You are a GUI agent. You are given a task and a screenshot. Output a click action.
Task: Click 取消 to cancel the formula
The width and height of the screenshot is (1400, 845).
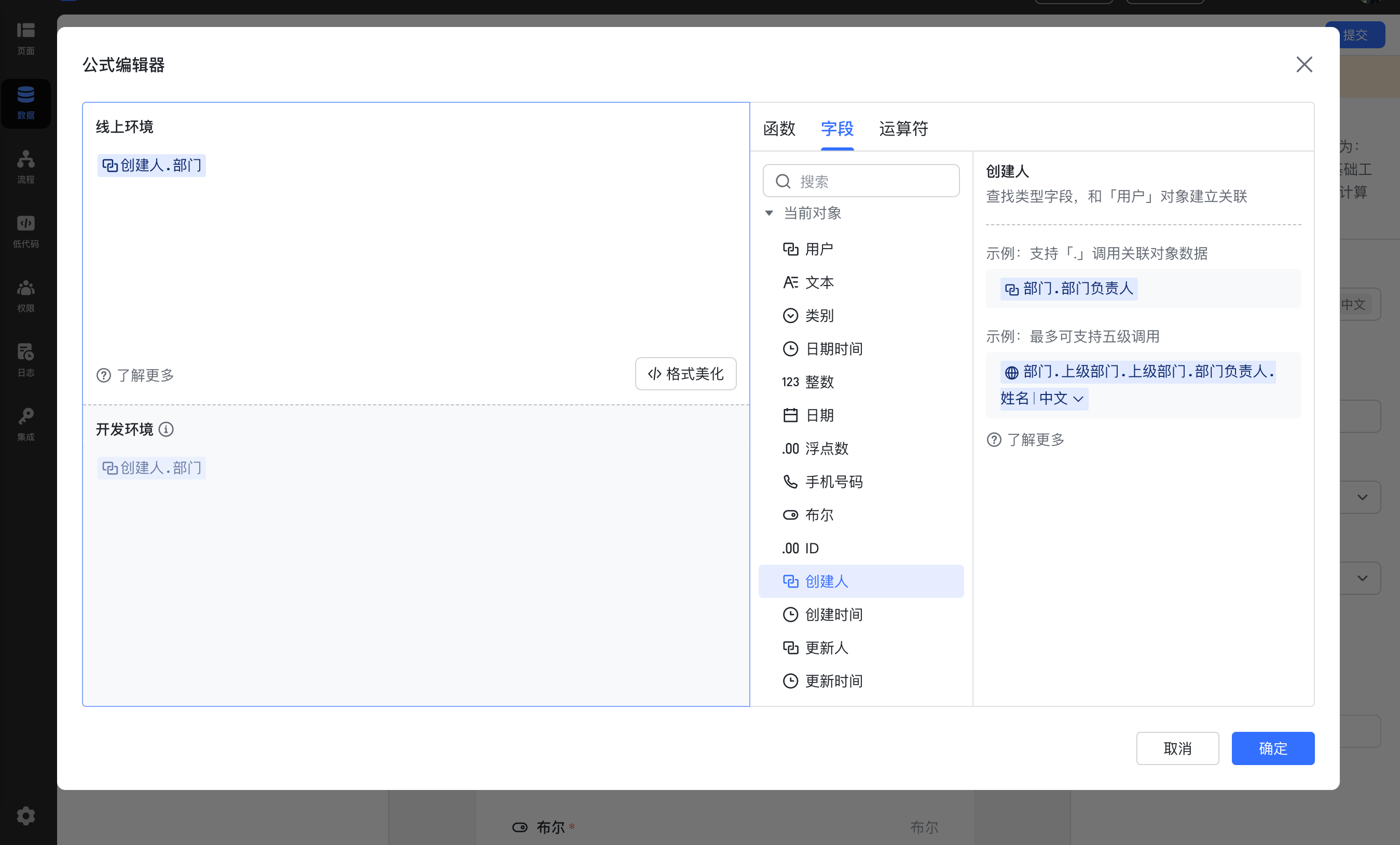tap(1177, 748)
